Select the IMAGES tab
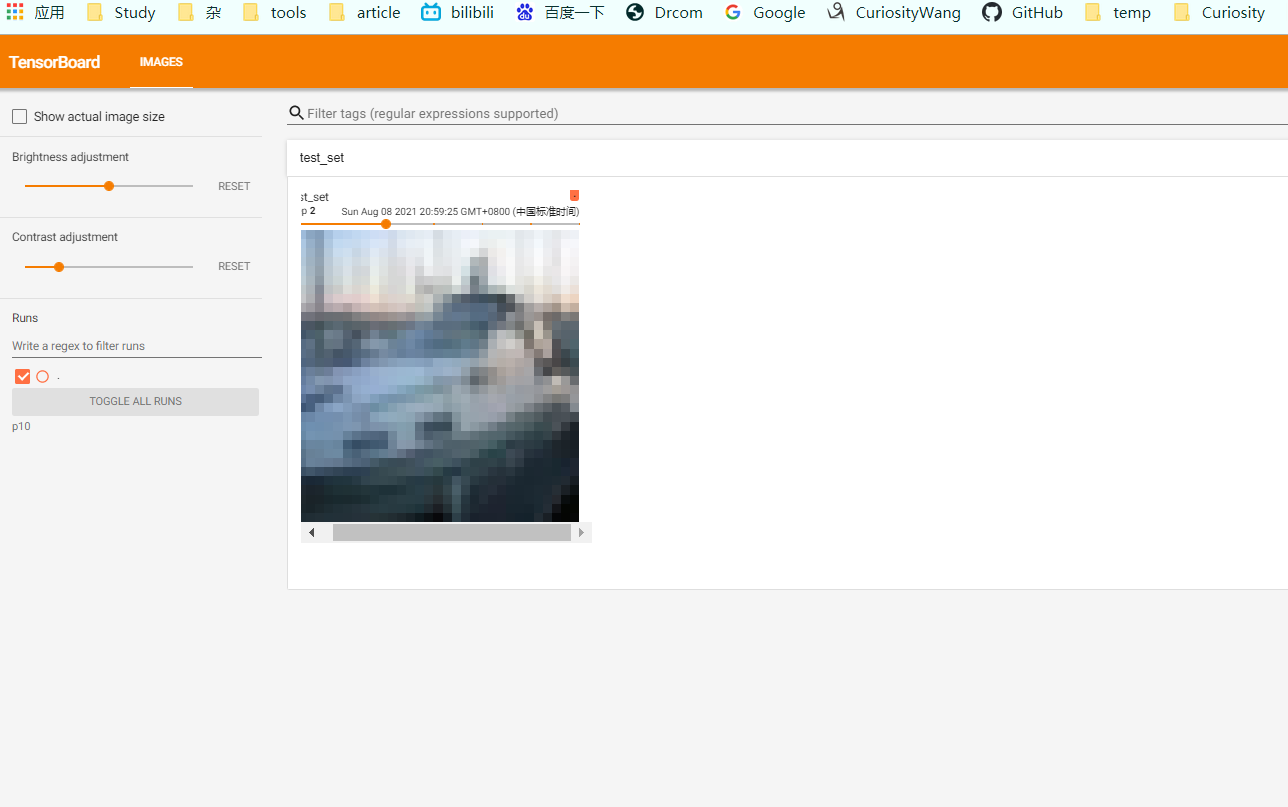Image resolution: width=1288 pixels, height=807 pixels. pyautogui.click(x=161, y=61)
